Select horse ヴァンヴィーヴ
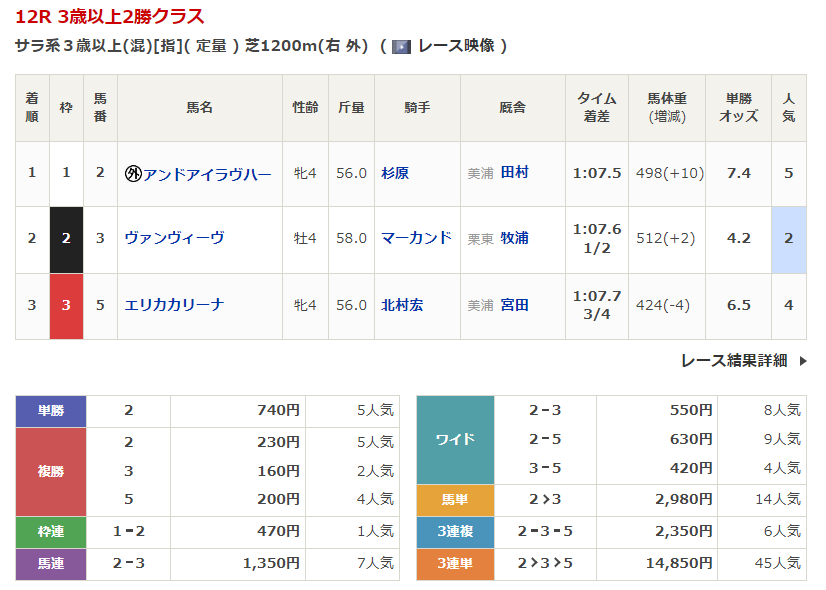This screenshot has width=826, height=590. point(174,238)
